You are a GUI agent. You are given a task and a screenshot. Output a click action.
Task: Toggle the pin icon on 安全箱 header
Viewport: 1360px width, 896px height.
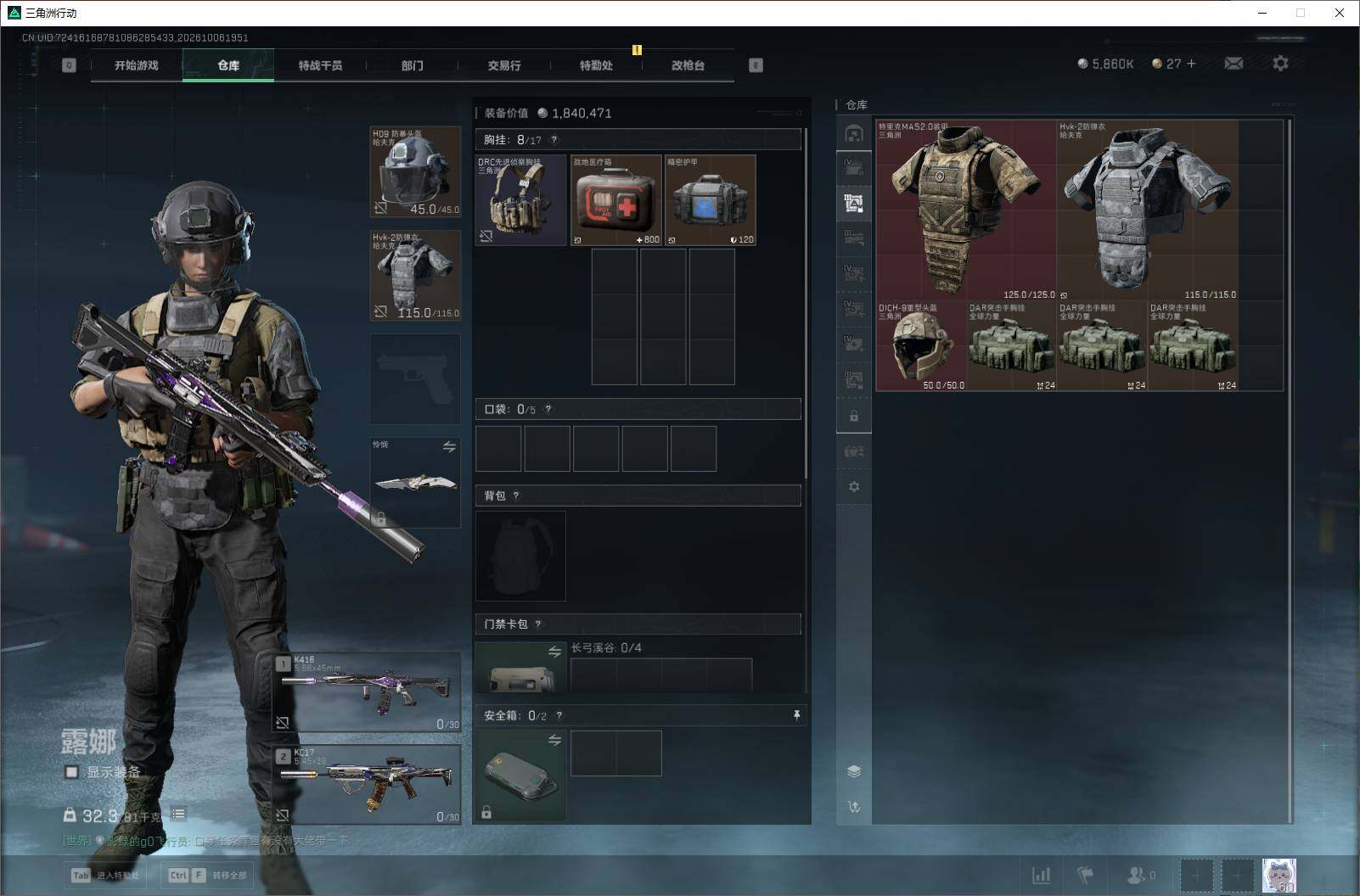(796, 715)
